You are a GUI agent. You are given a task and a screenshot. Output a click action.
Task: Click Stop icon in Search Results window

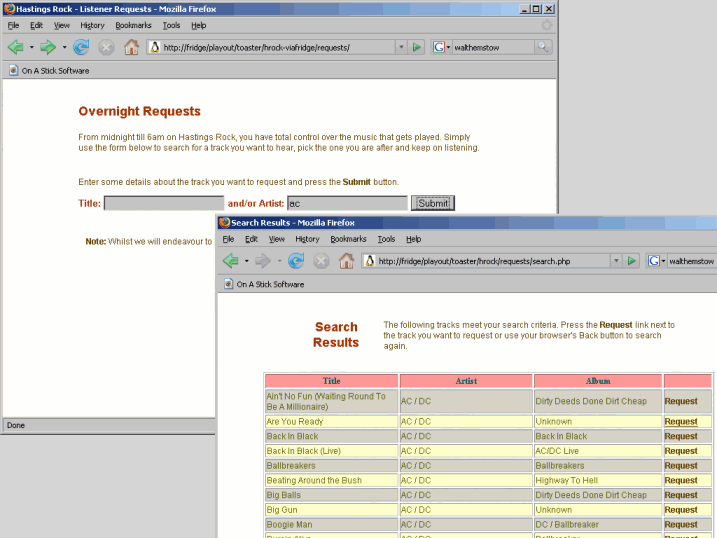[321, 261]
